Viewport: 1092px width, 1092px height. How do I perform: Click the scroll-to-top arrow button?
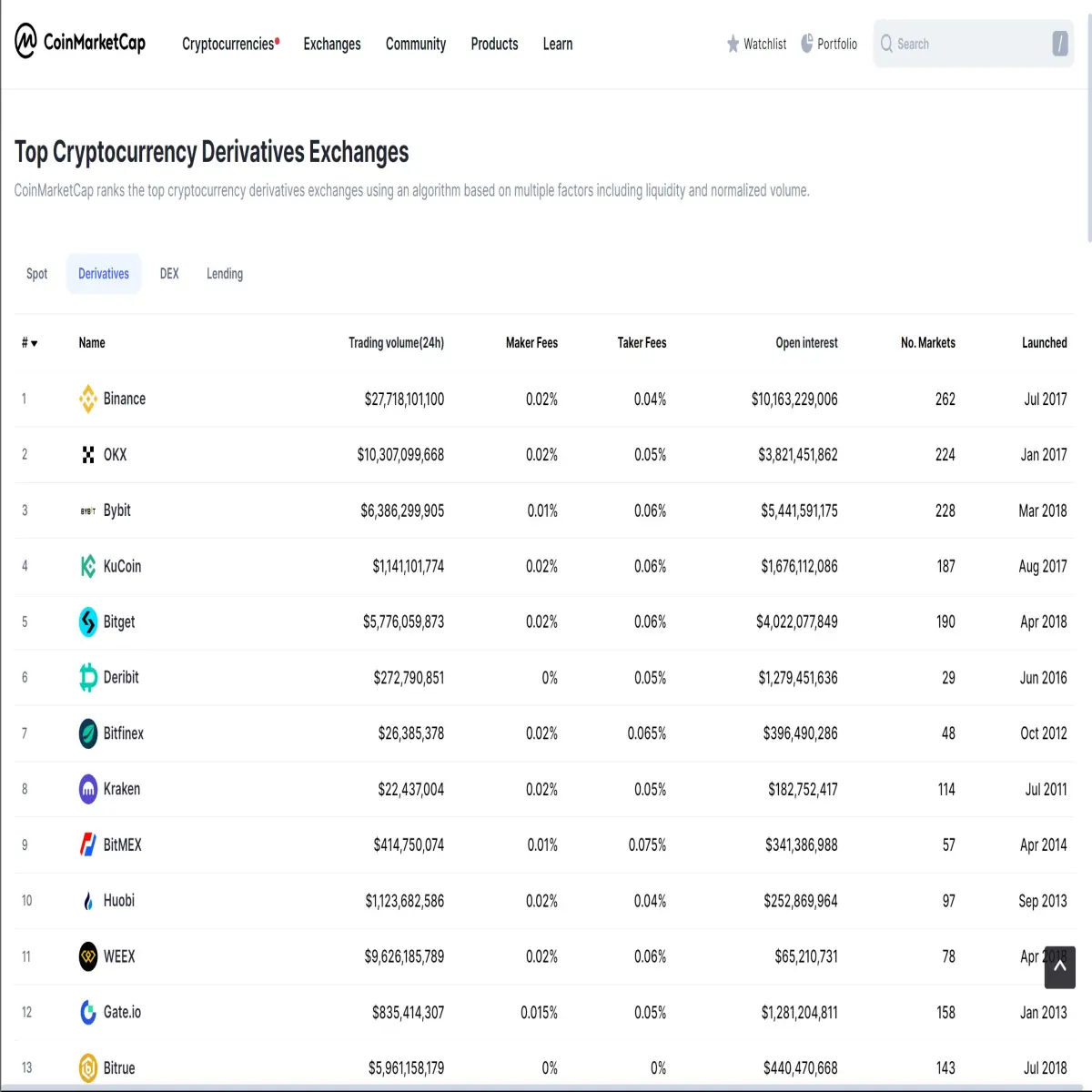coord(1059,966)
